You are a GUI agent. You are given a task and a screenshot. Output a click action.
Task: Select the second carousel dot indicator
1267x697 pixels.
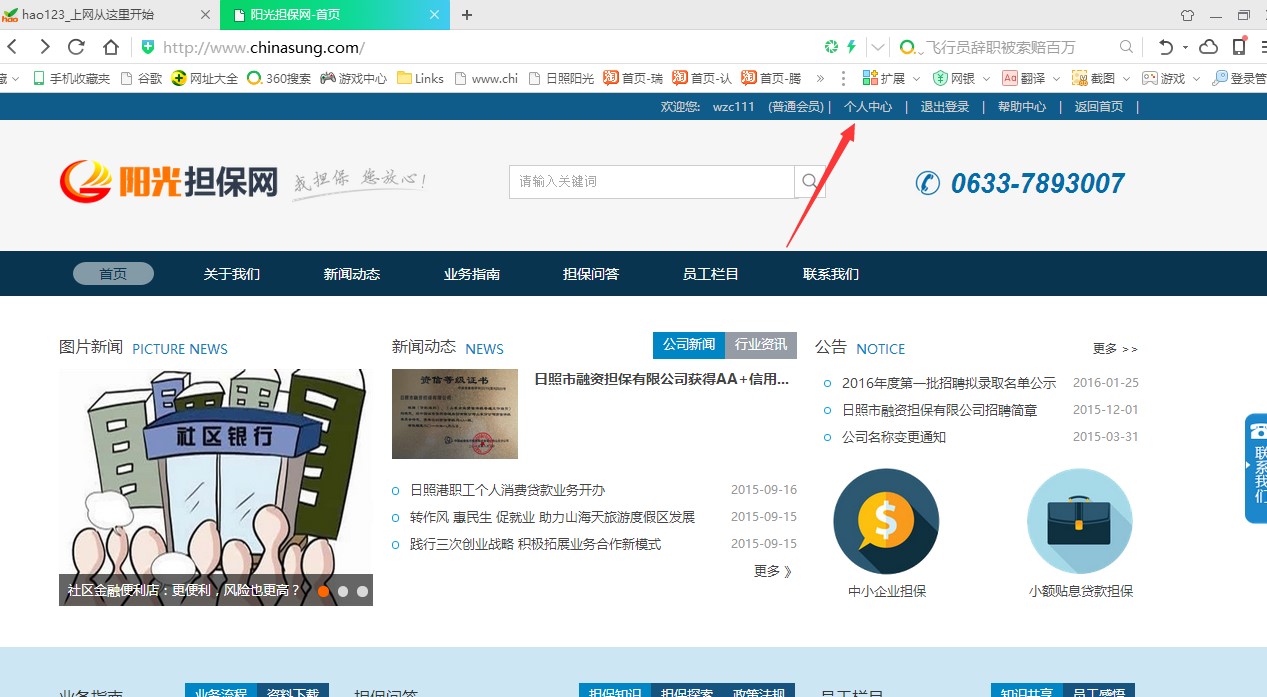tap(343, 591)
